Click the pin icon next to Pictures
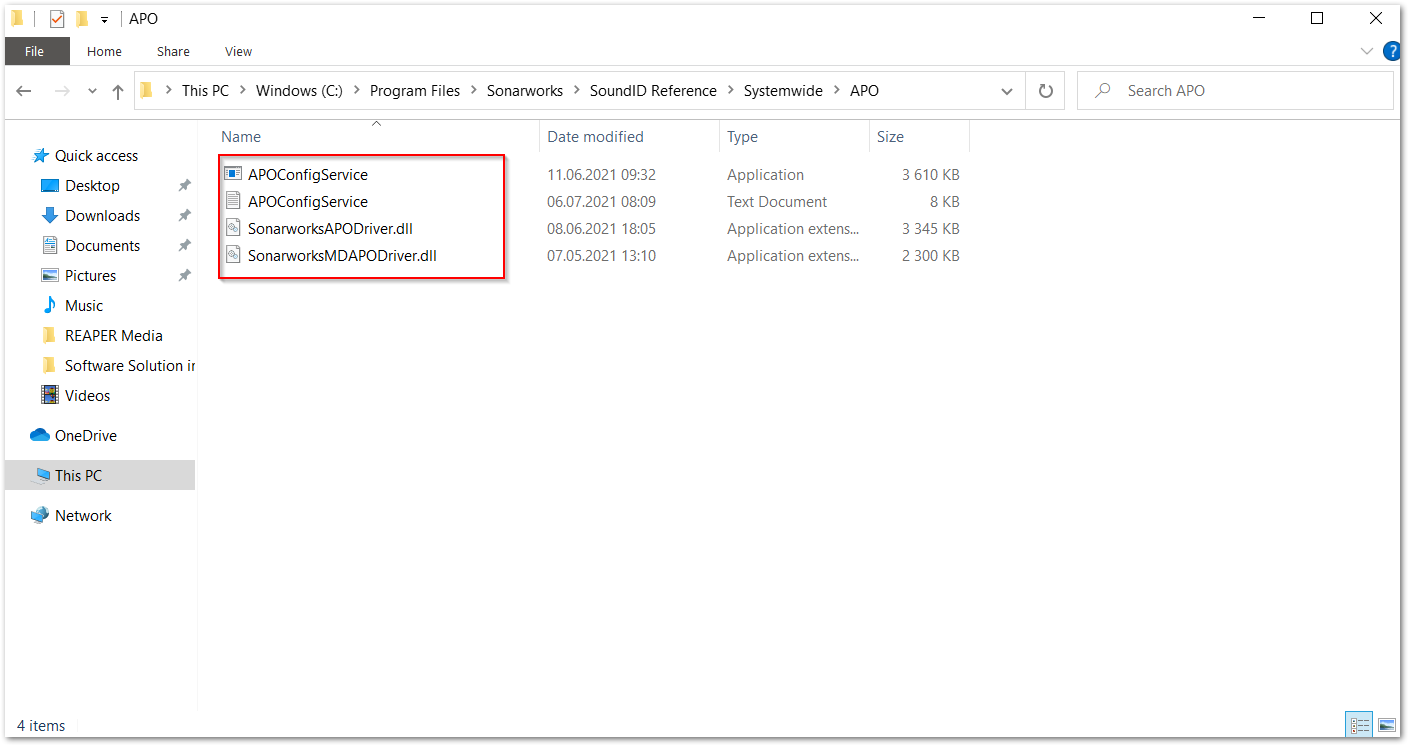 184,276
